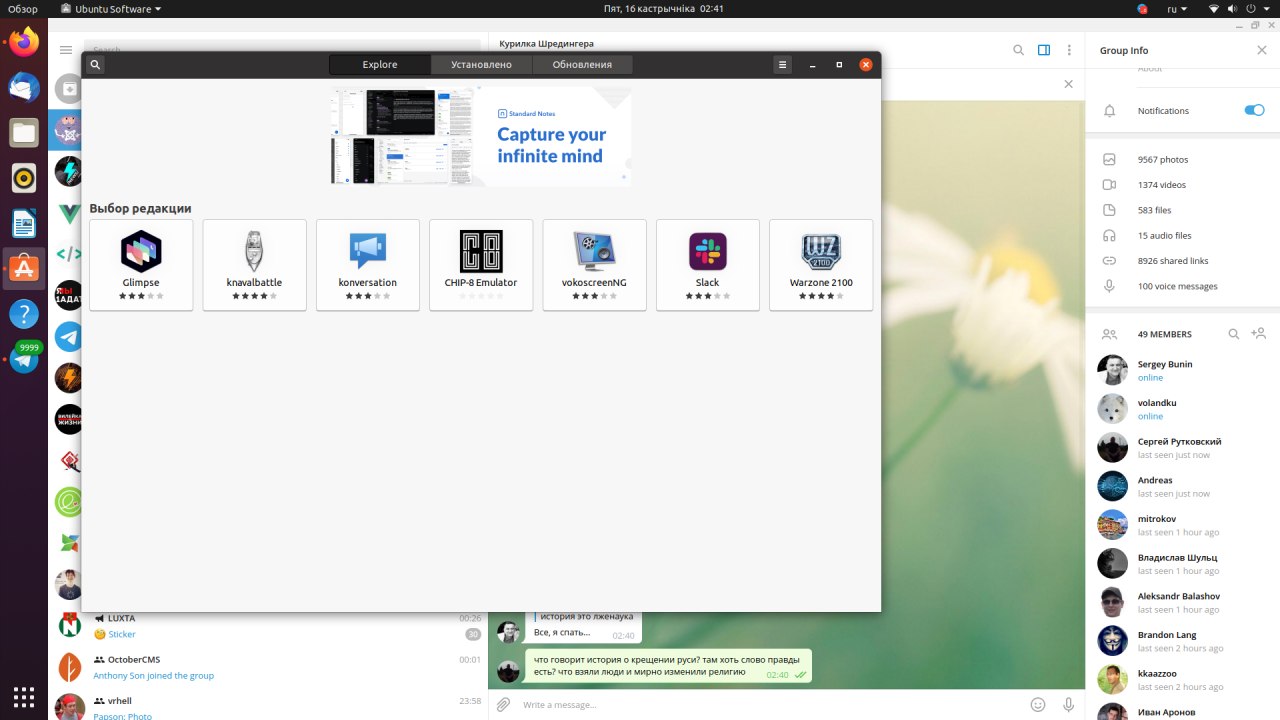Click the add member icon in Group Info

pos(1259,334)
